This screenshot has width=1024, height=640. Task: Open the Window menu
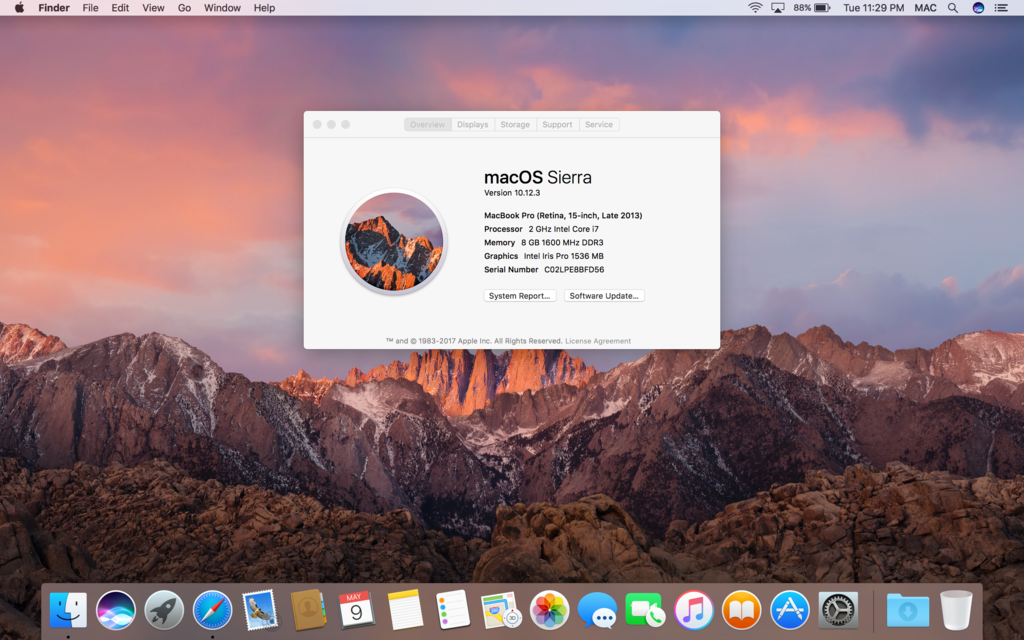[x=222, y=8]
